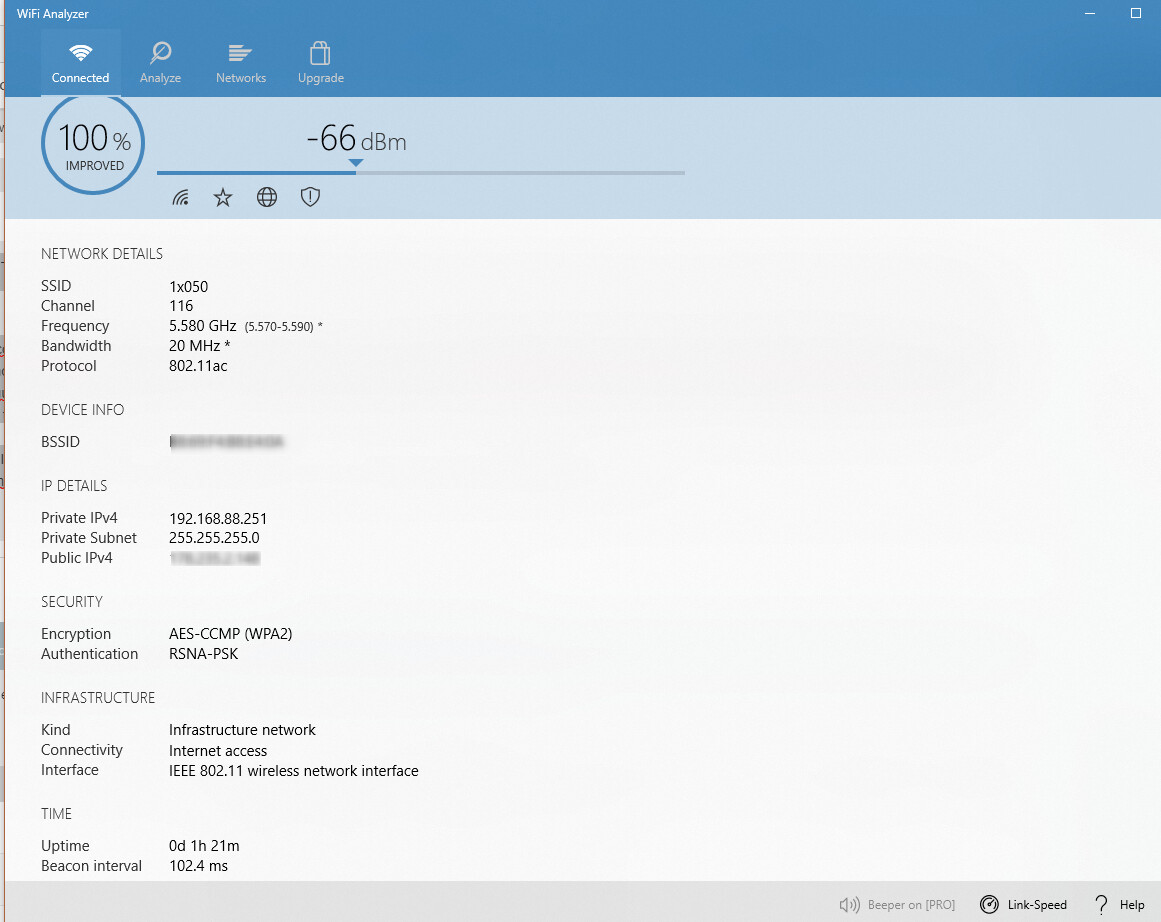Toggle Beeper on [PRO] option
1161x922 pixels.
pos(897,904)
